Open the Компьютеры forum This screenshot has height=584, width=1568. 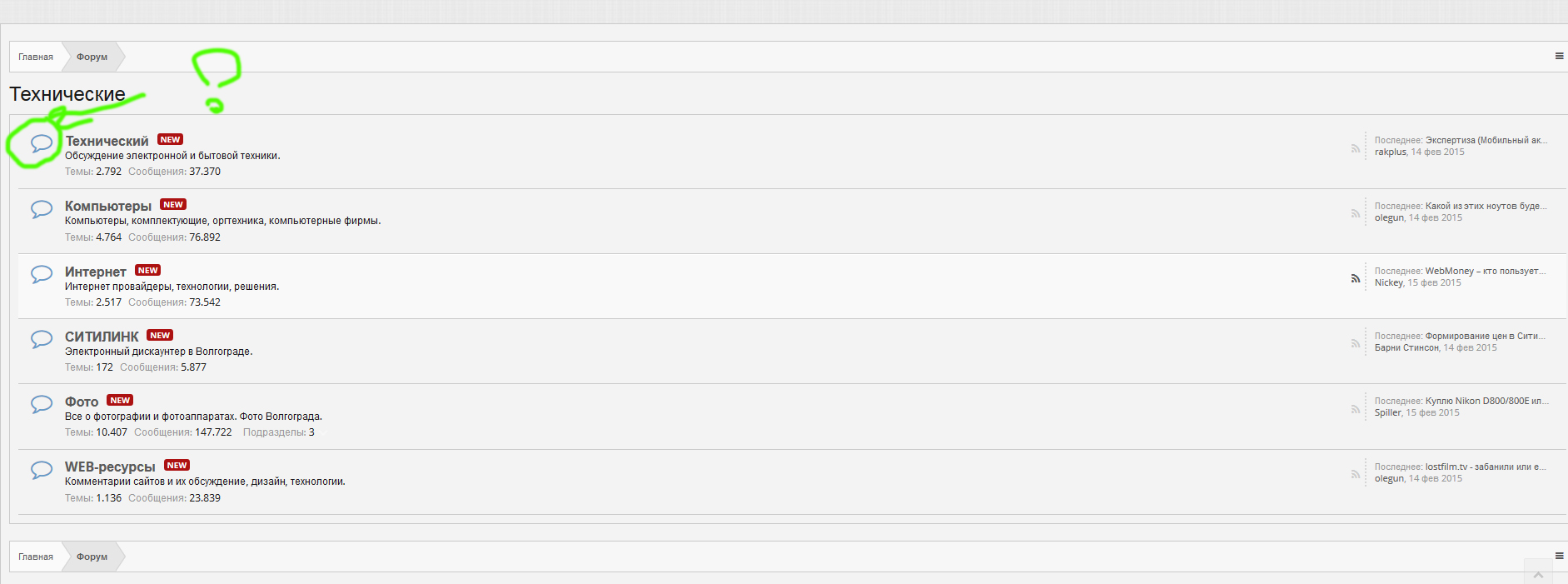coord(108,206)
